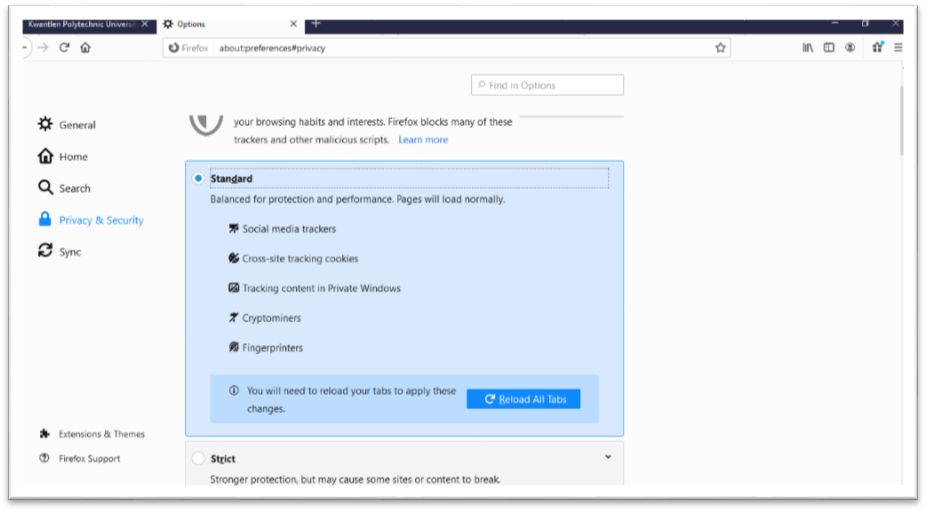The height and width of the screenshot is (512, 928).
Task: Bookmark this page with the star icon
Action: tap(720, 48)
